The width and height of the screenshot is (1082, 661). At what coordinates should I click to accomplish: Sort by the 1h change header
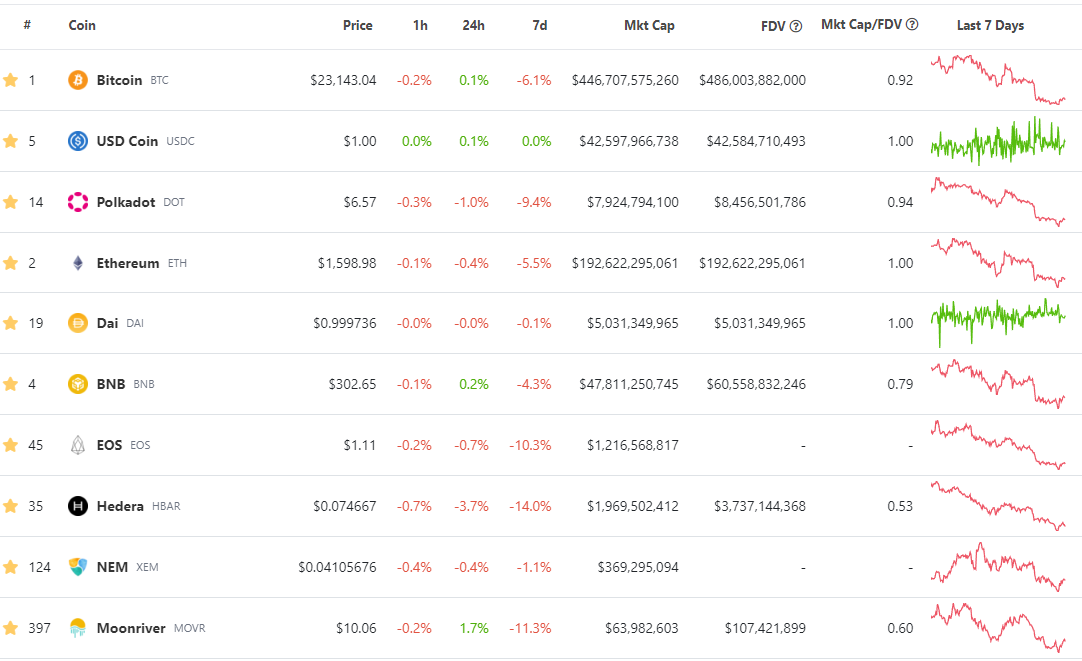[420, 25]
